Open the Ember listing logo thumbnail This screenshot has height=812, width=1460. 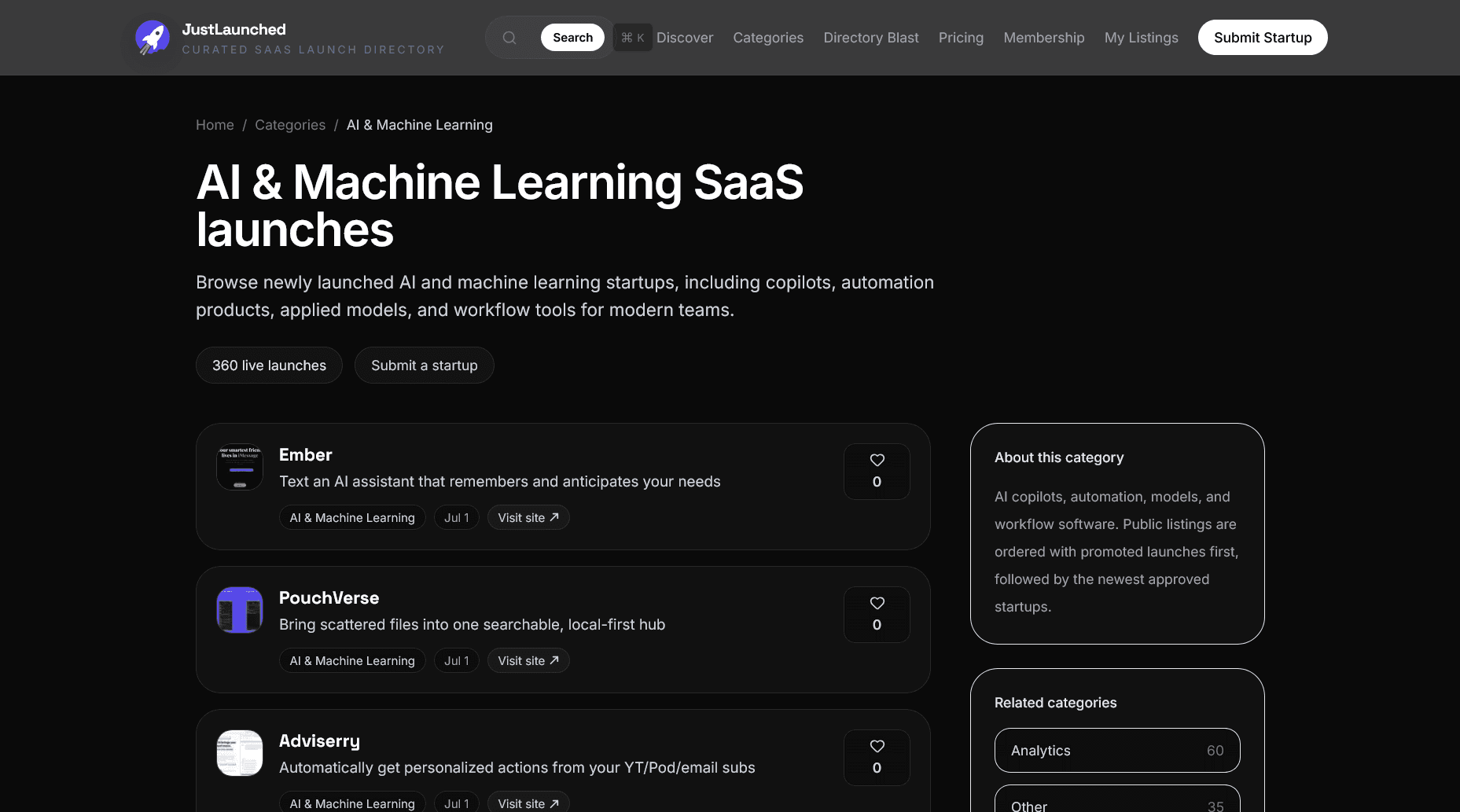tap(240, 467)
